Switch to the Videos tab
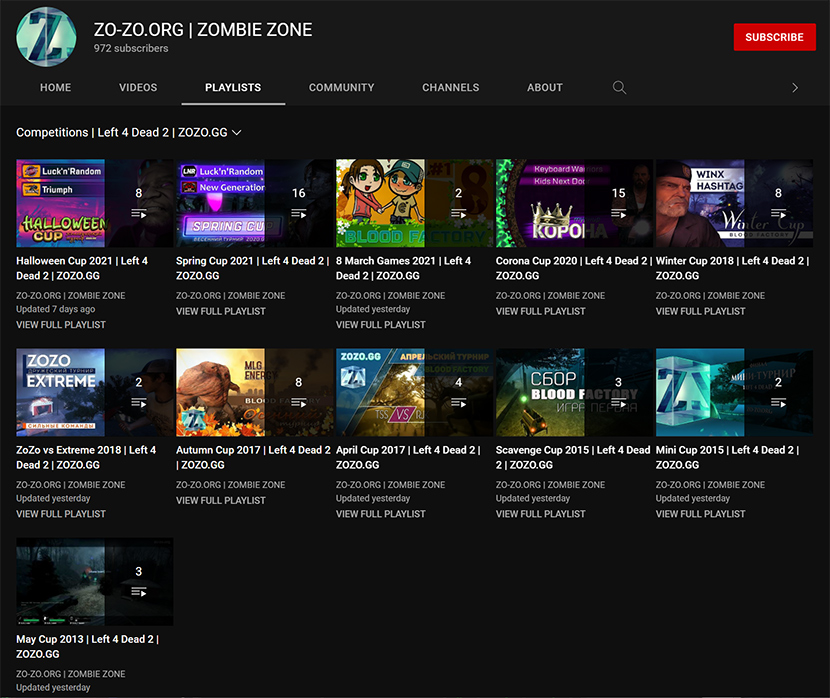 [138, 87]
